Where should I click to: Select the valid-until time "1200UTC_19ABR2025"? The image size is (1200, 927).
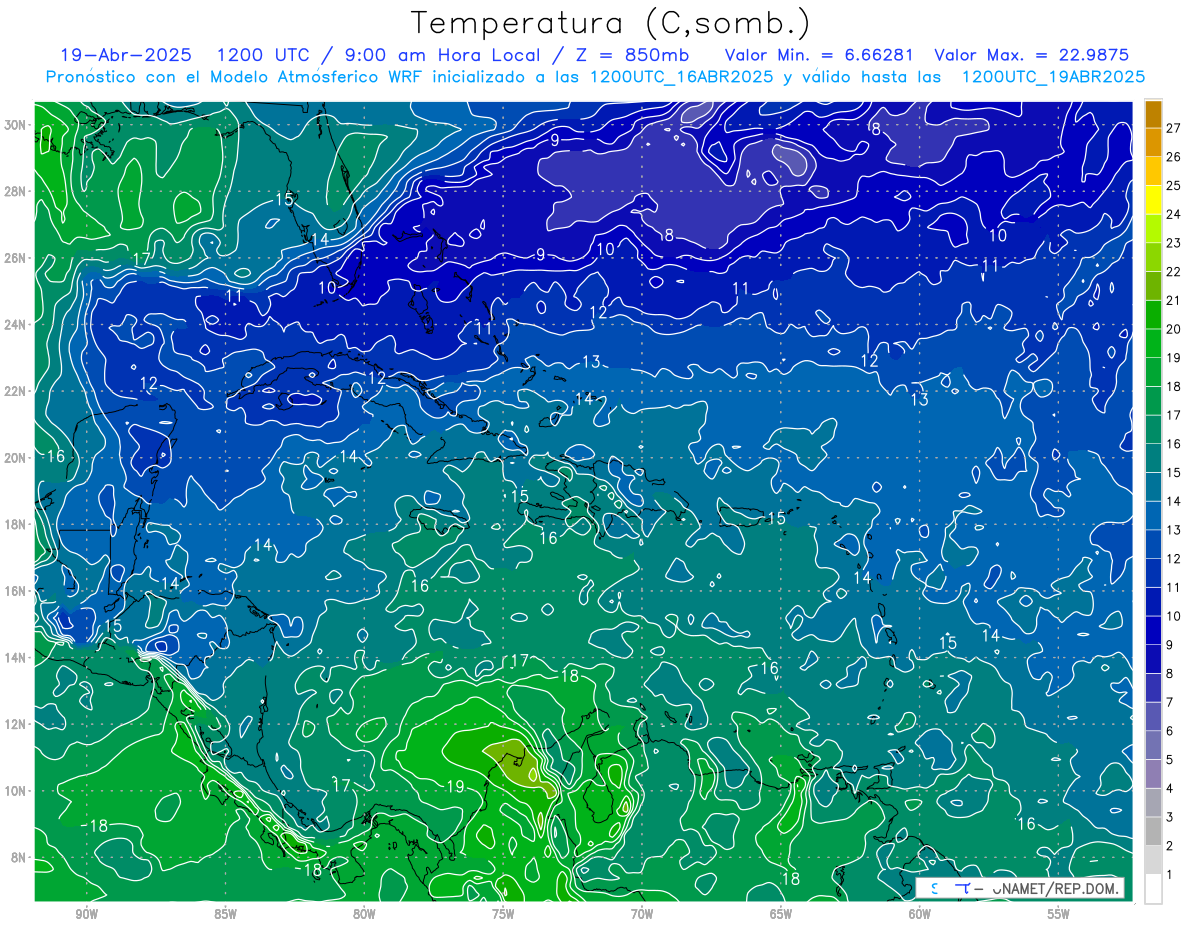tap(1053, 77)
